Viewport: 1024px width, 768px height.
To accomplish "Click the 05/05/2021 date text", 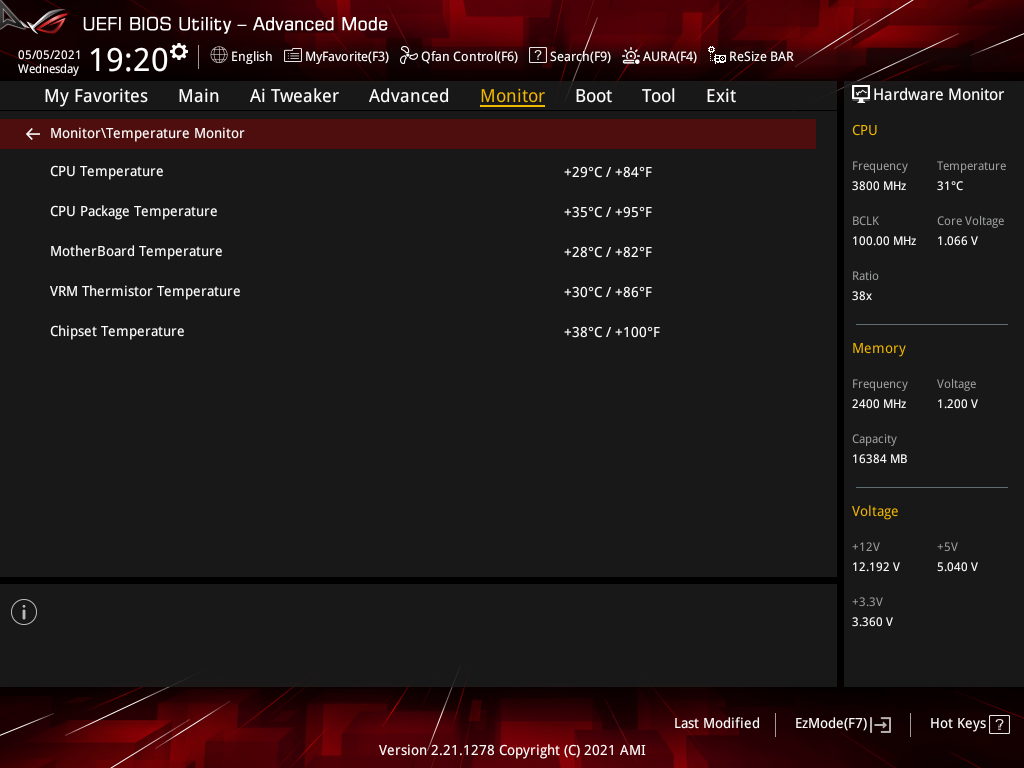I will [x=49, y=55].
